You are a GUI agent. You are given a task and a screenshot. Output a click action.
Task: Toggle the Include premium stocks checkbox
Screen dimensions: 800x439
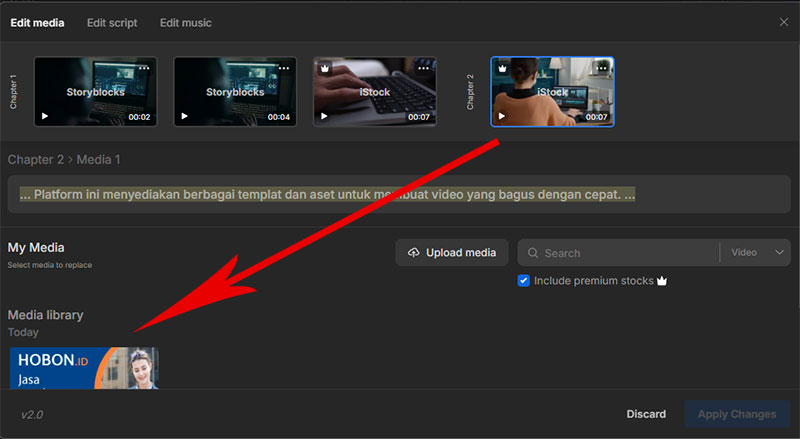pyautogui.click(x=524, y=281)
